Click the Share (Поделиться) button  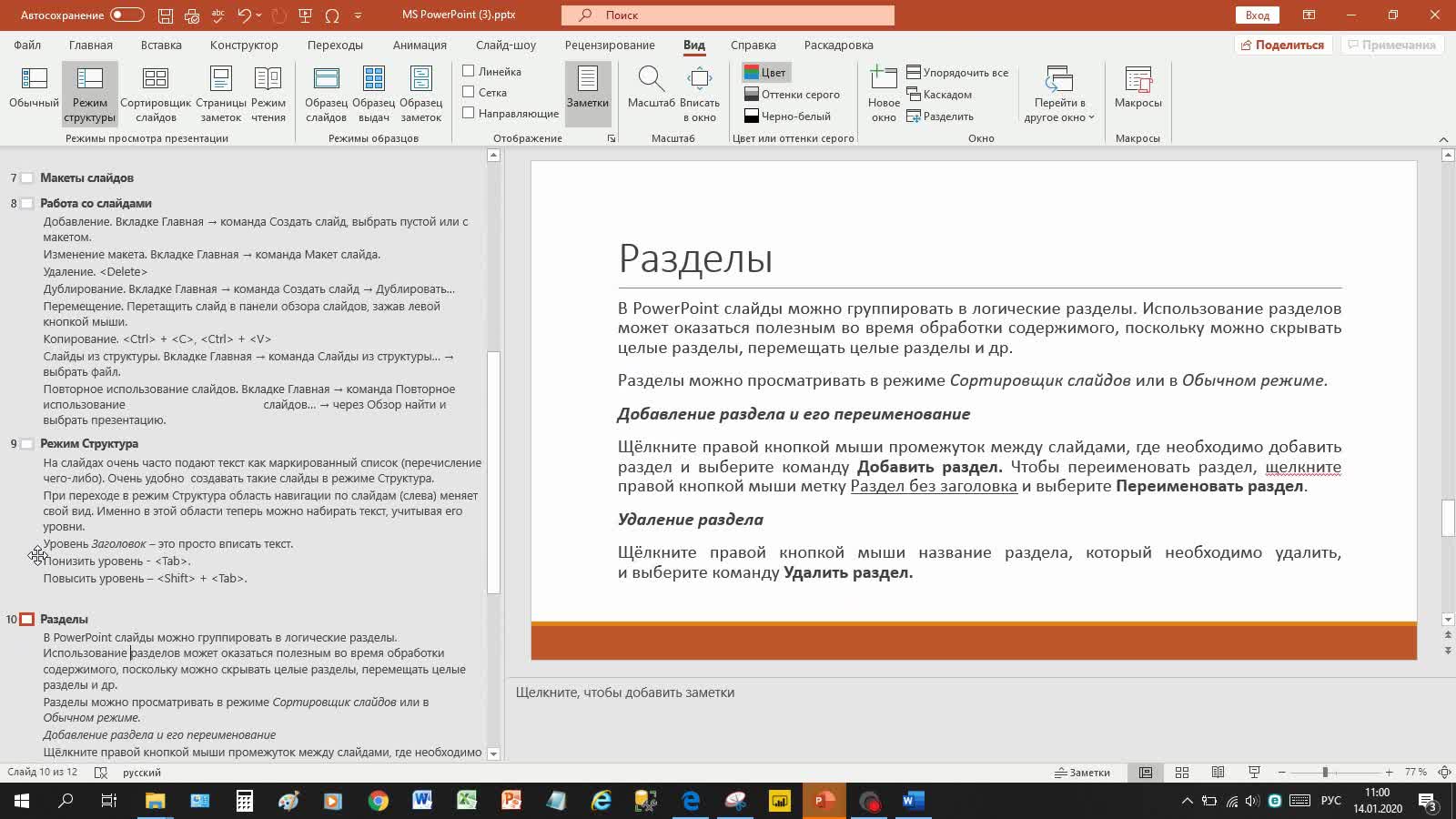(x=1284, y=45)
